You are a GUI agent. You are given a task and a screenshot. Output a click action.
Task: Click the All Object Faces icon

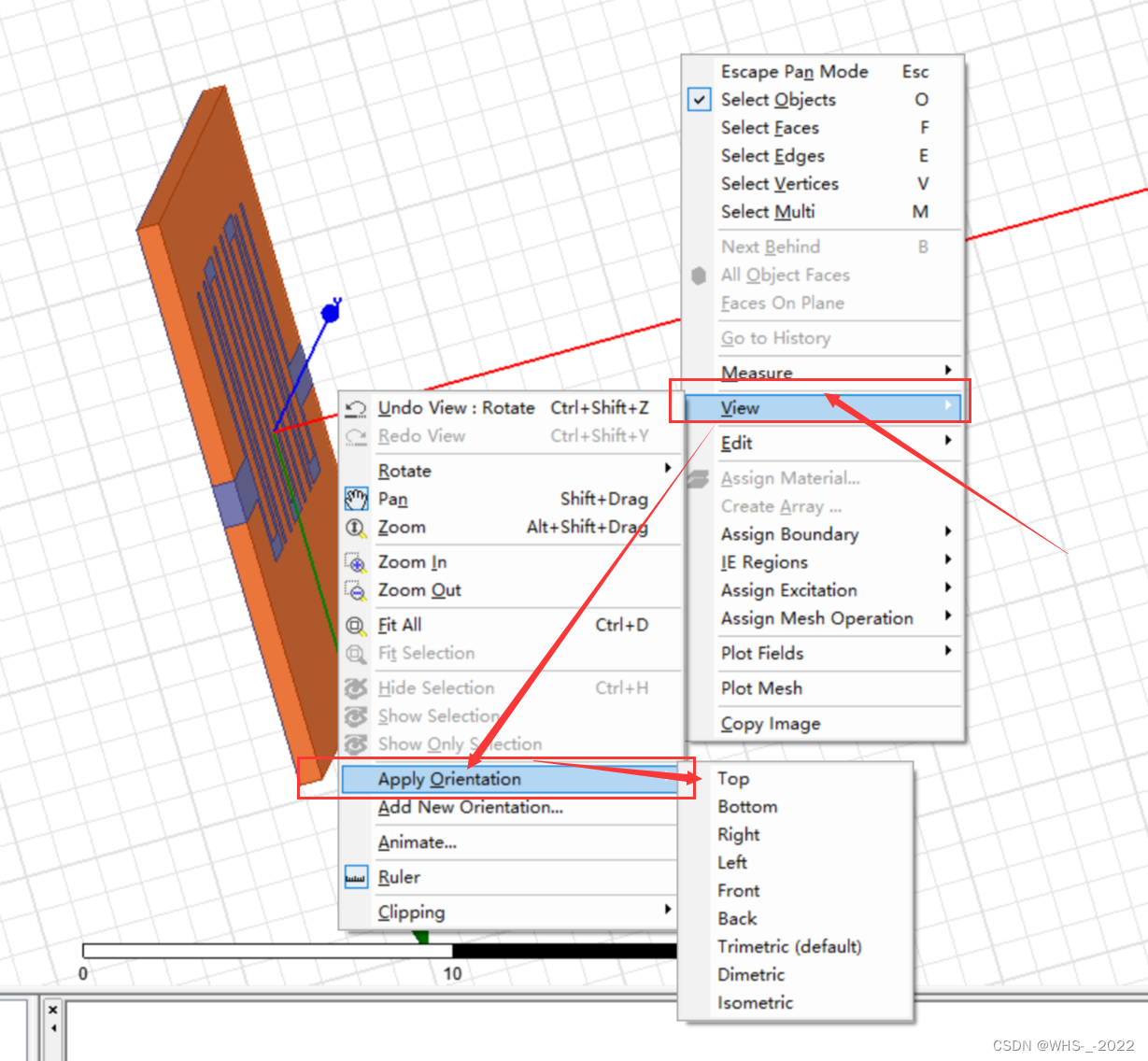pyautogui.click(x=699, y=276)
